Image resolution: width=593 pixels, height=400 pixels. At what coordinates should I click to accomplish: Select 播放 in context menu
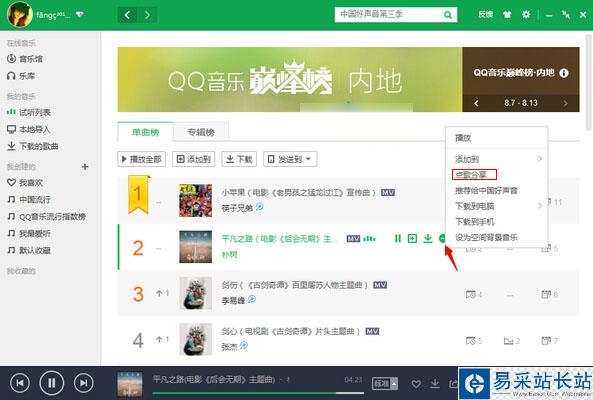pos(497,138)
